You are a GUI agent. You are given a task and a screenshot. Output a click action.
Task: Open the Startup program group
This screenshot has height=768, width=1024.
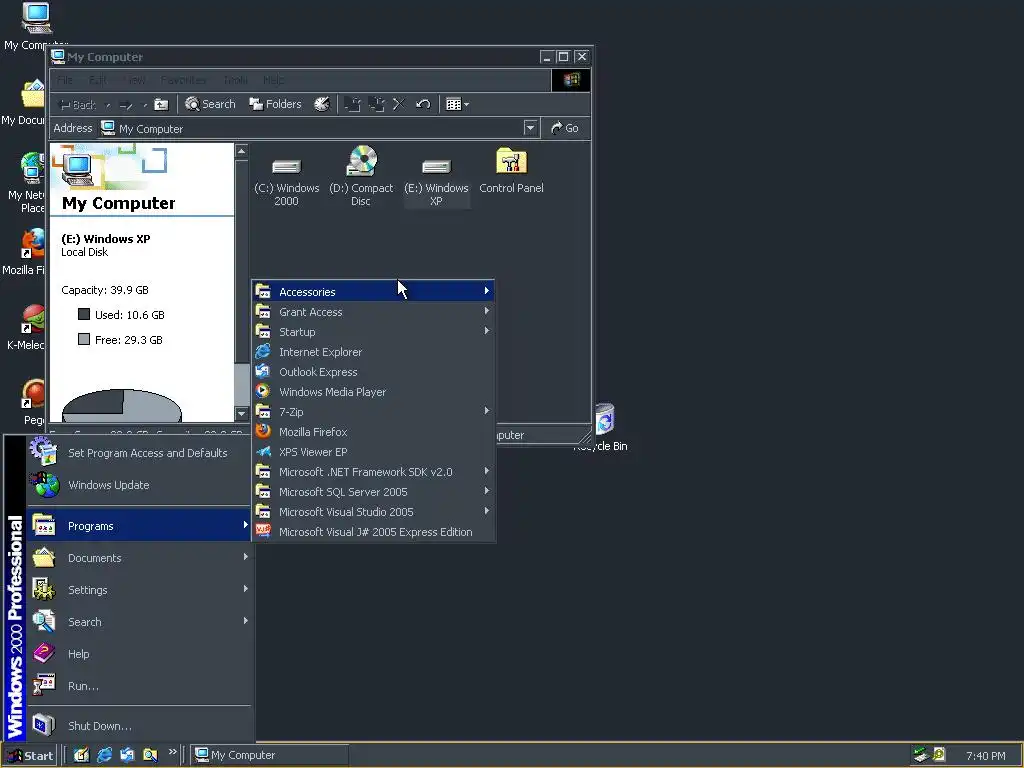[x=374, y=332]
